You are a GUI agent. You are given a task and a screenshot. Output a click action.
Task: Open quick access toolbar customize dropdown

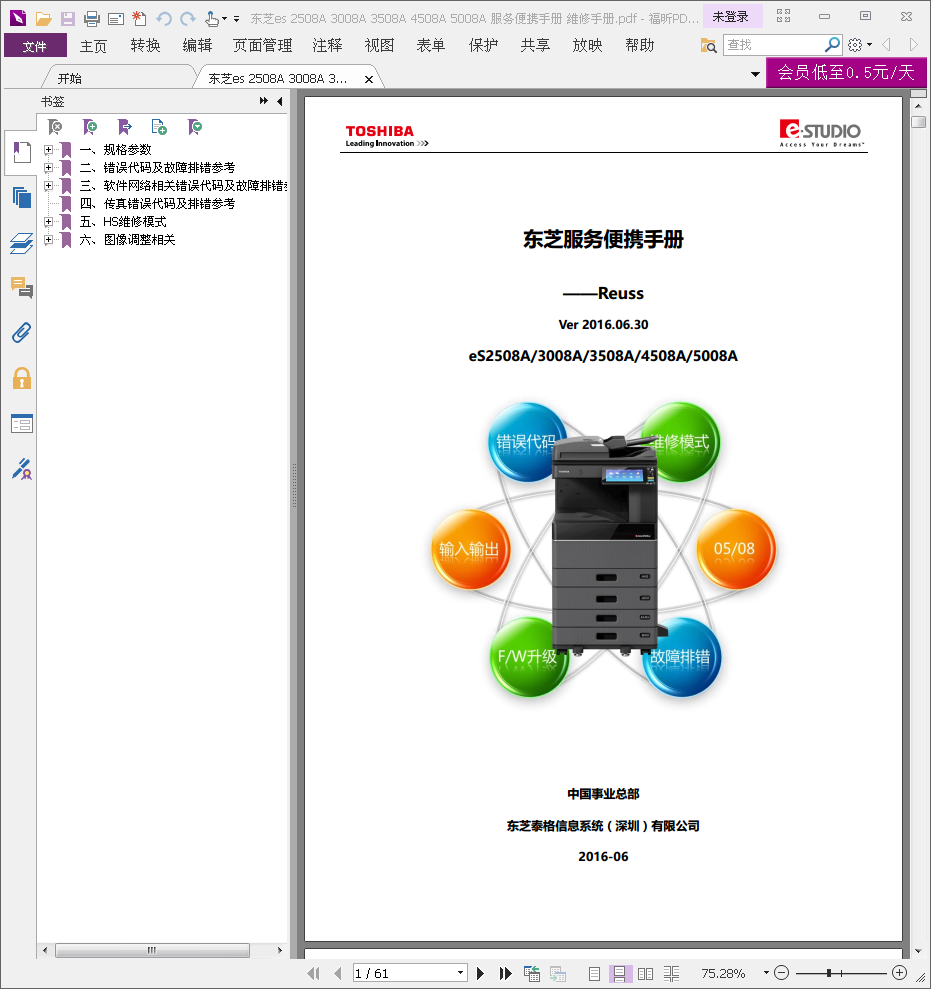click(237, 19)
